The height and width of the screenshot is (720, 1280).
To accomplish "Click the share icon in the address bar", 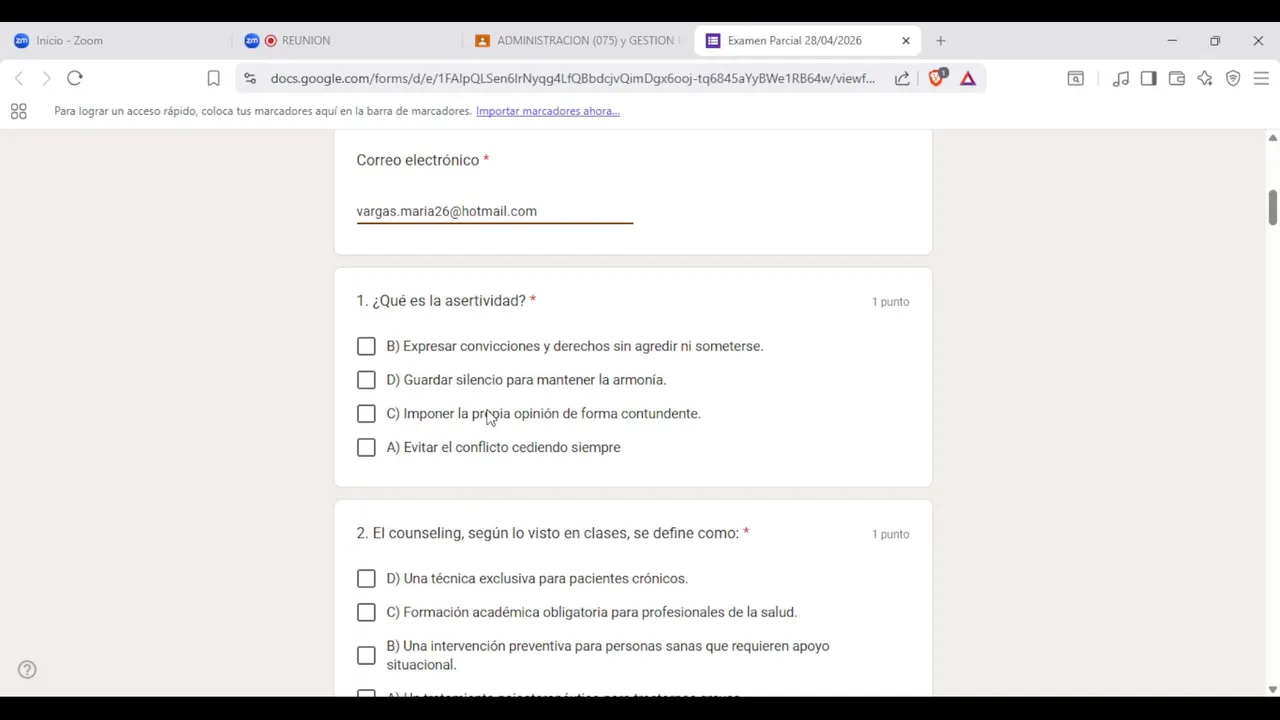I will (902, 78).
